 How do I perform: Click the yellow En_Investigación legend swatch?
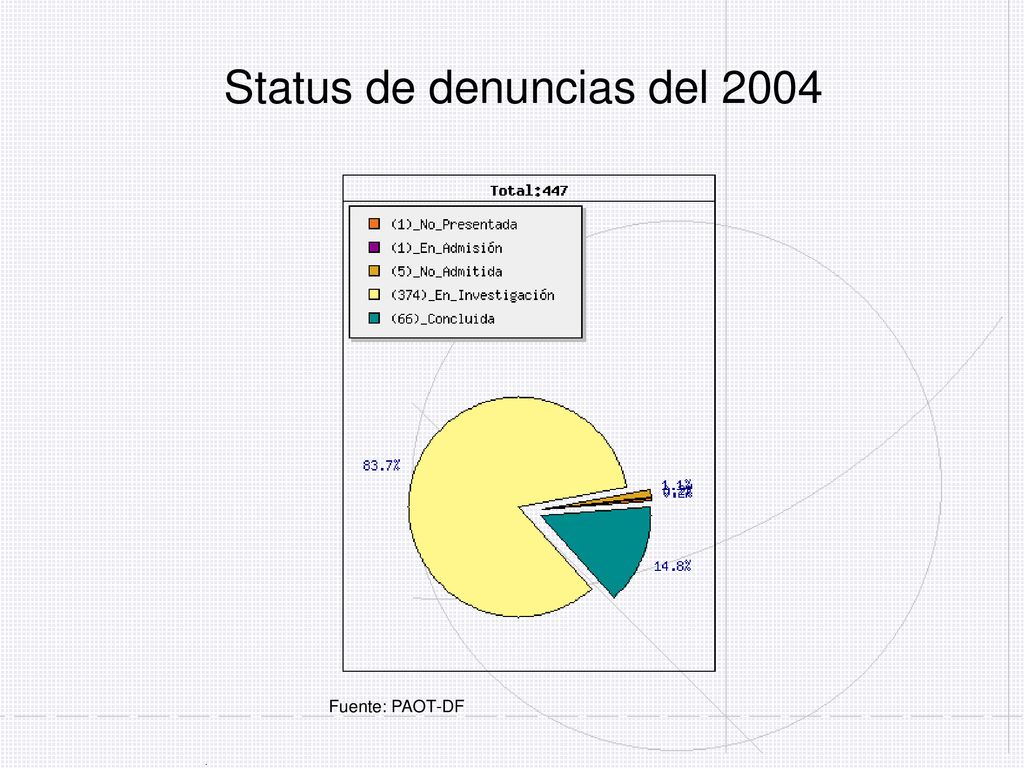point(374,295)
